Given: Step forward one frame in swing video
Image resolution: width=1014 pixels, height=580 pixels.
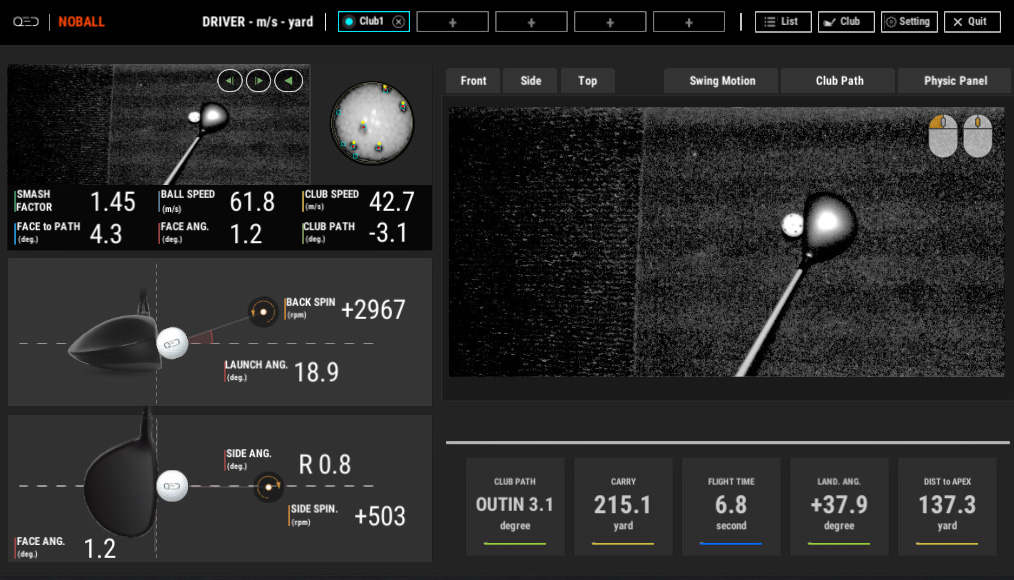Looking at the screenshot, I should [x=258, y=81].
